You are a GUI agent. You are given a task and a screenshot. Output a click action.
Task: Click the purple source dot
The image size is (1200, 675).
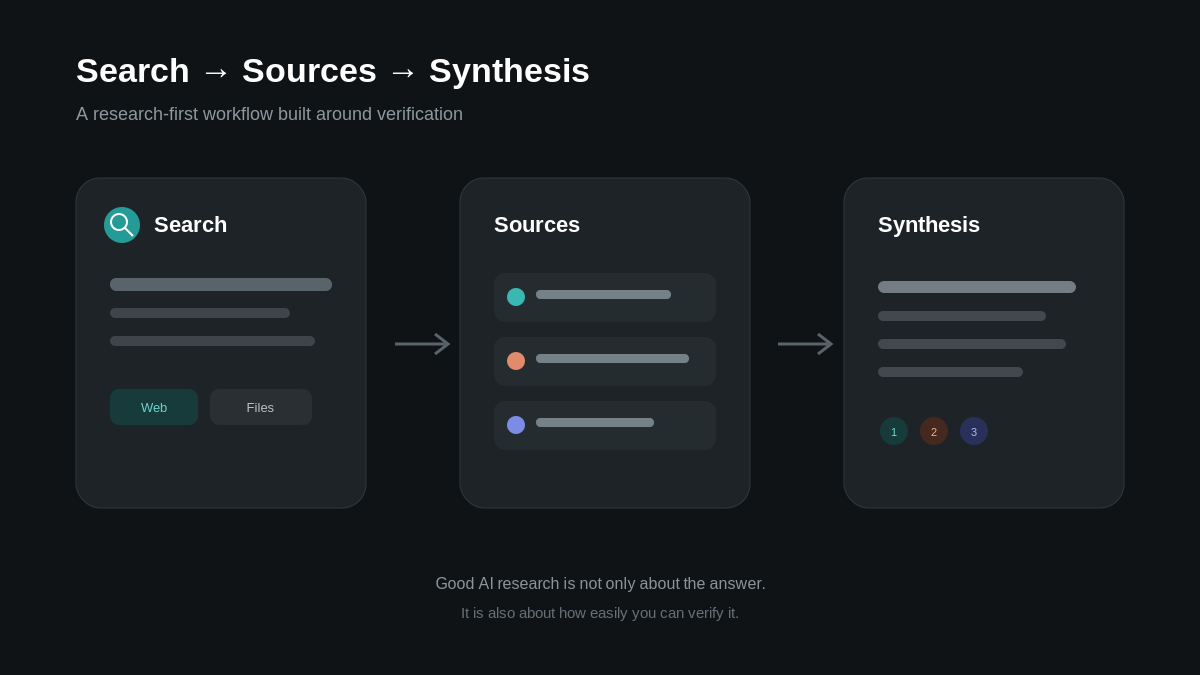pyautogui.click(x=516, y=425)
